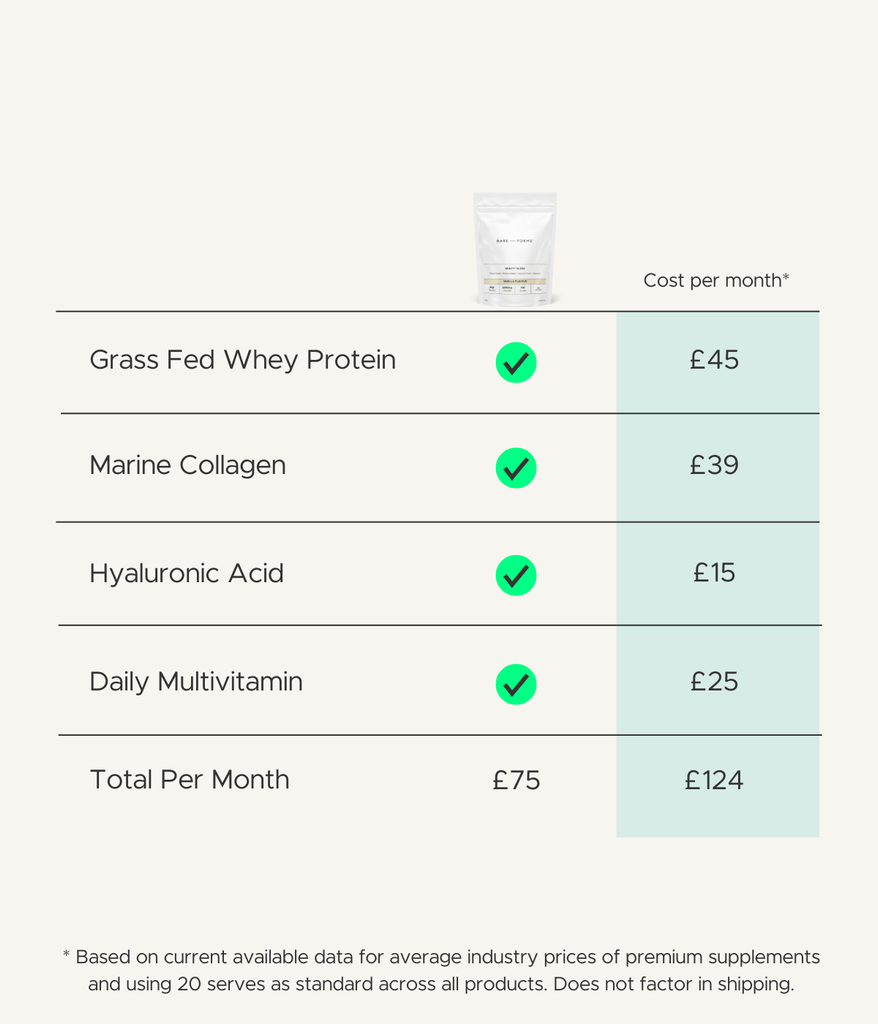The width and height of the screenshot is (878, 1024).
Task: Click the Grass Fed Whey Protein checkmark icon
Action: tap(516, 362)
